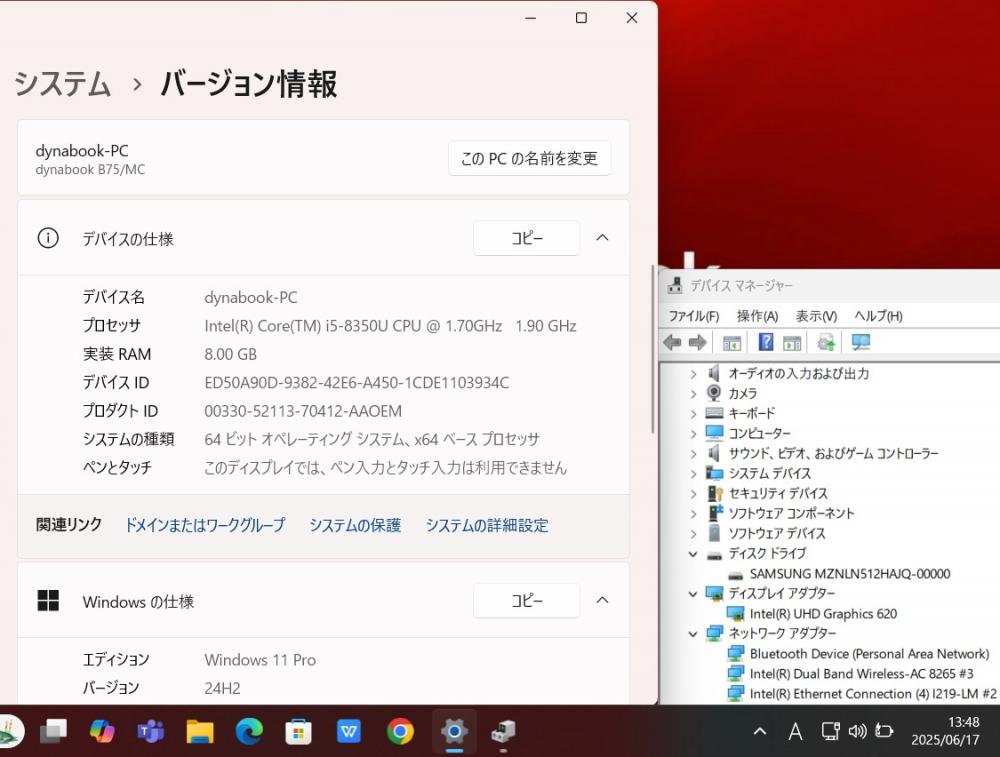Open the システムの保護 link

point(355,525)
